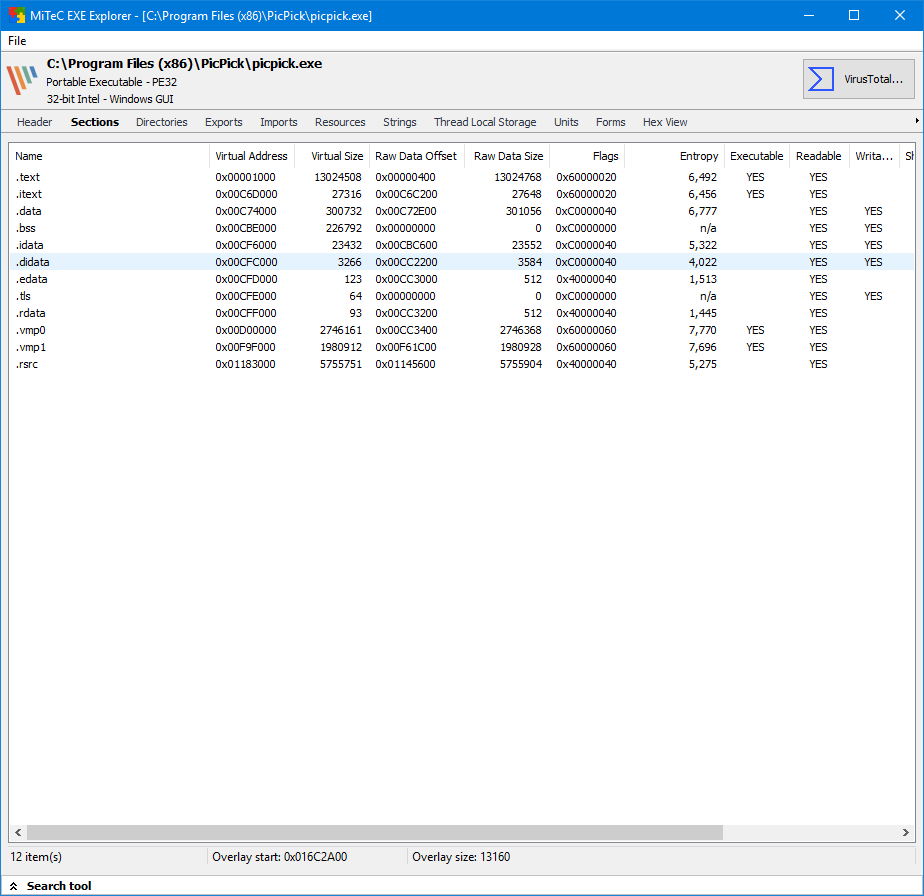This screenshot has height=896, width=924.
Task: Click the Search tool label
Action: tap(59, 886)
